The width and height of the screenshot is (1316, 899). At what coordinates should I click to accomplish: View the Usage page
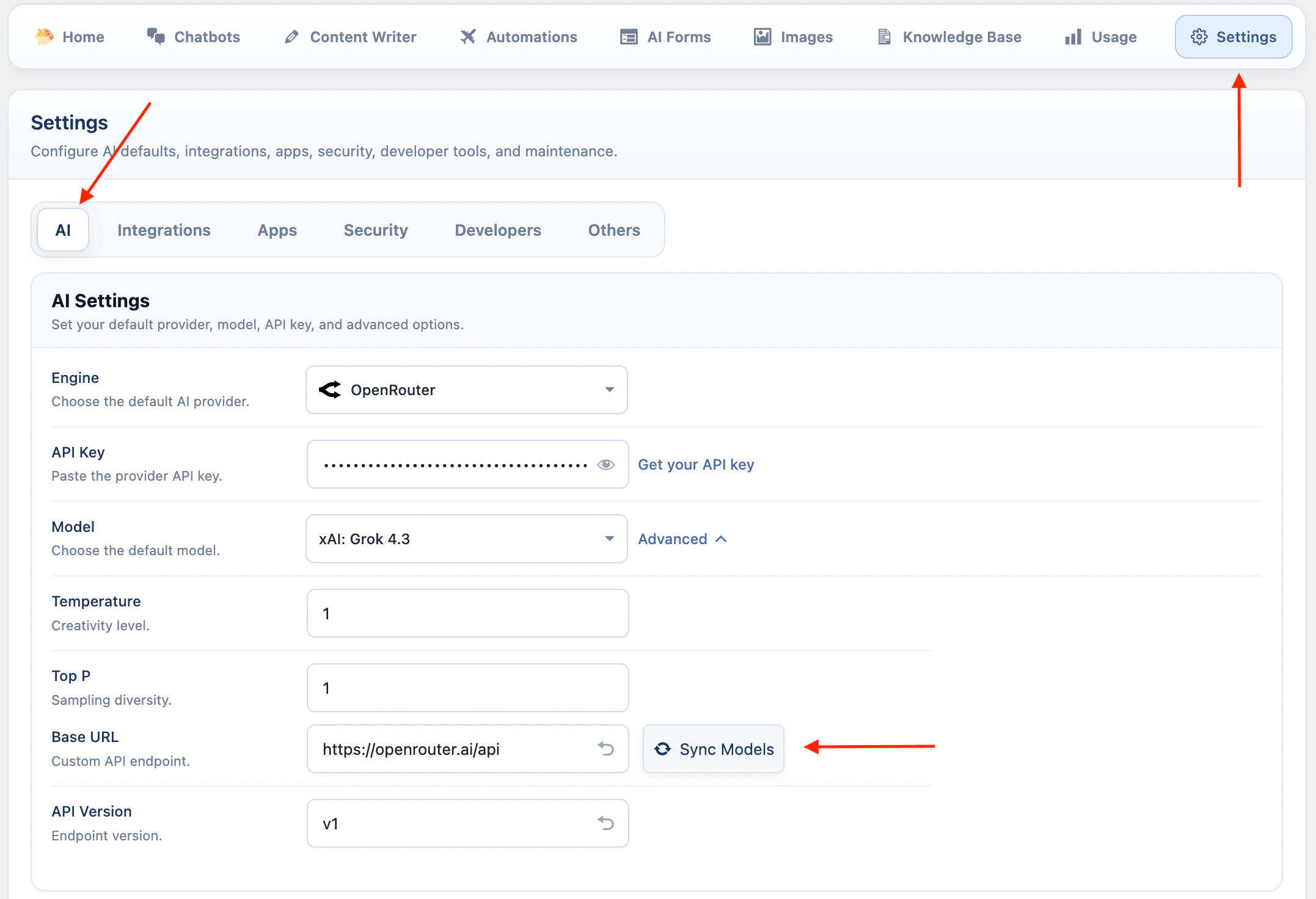[x=1101, y=37]
